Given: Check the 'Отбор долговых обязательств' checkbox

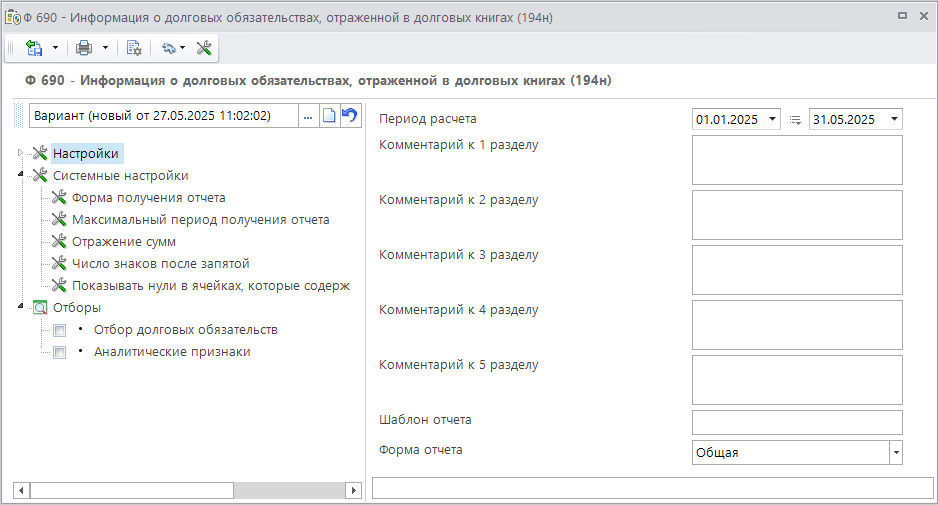Looking at the screenshot, I should coord(60,330).
